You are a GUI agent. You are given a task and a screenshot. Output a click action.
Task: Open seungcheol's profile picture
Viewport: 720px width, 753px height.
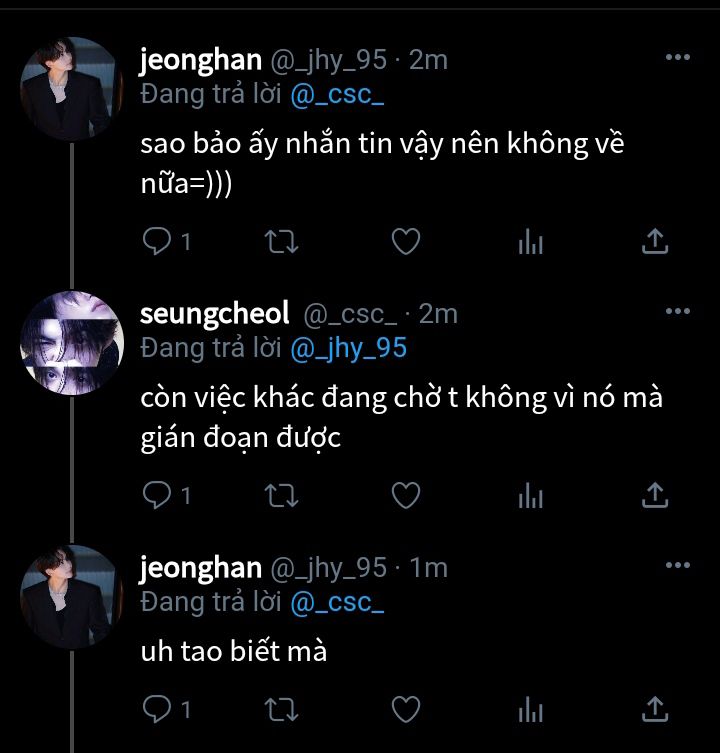pos(71,343)
